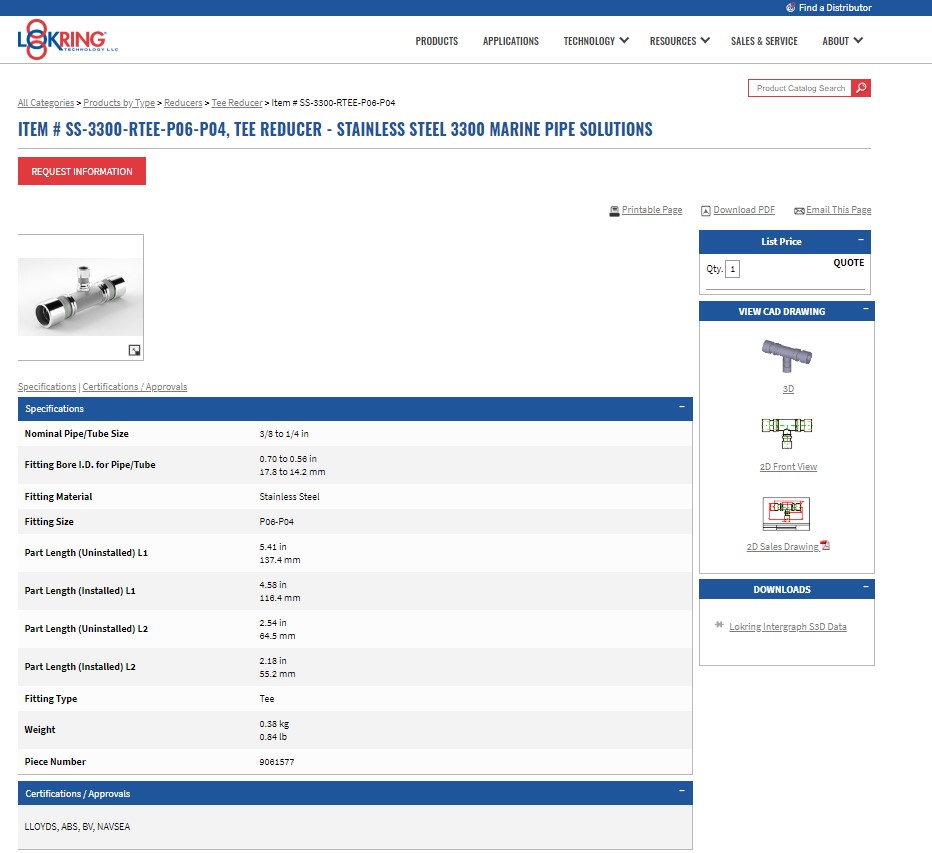Download Lokring Intergraph S3D Data
Viewport: 932px width, 853px height.
pos(788,627)
